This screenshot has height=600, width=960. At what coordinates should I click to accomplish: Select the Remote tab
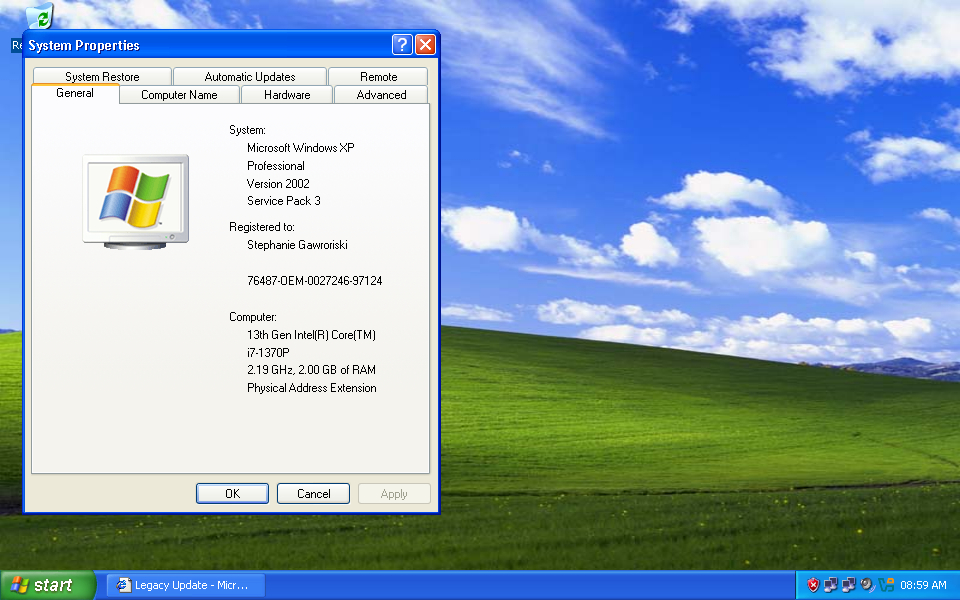(378, 77)
